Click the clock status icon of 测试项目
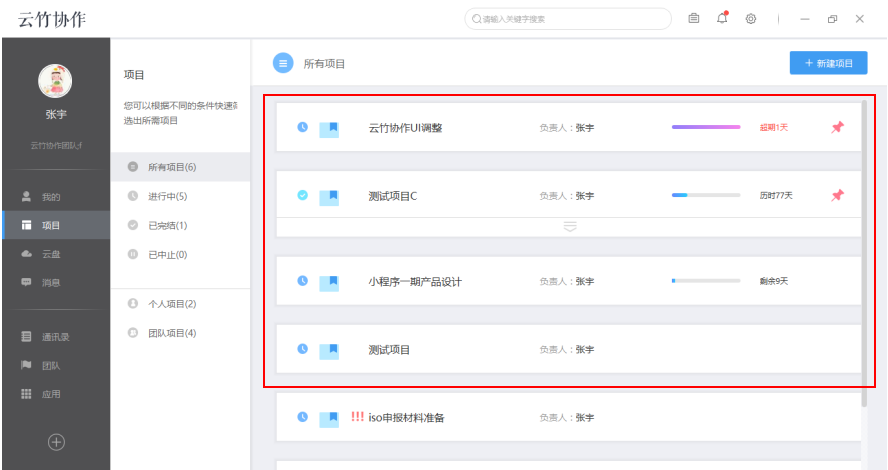888x470 pixels. tap(303, 350)
